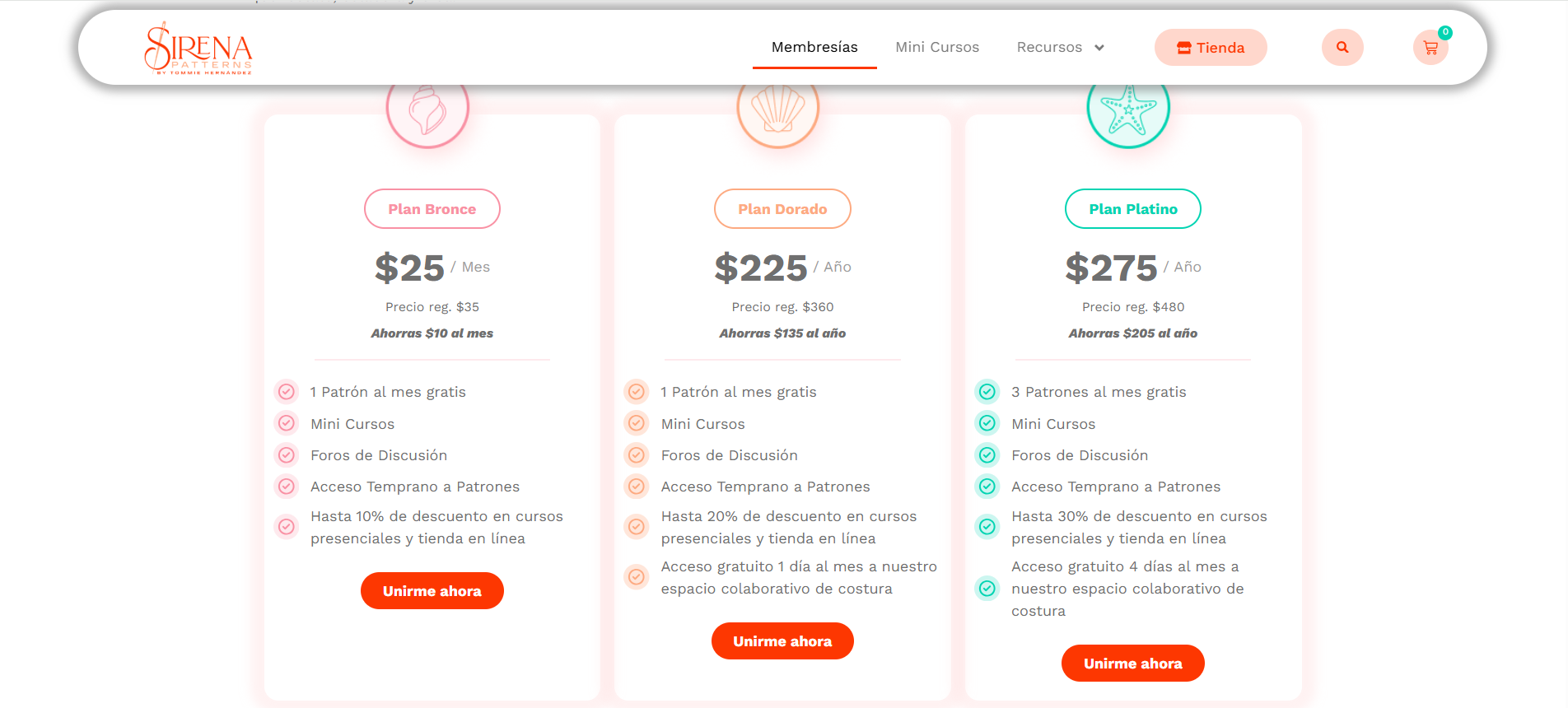Image resolution: width=1568 pixels, height=708 pixels.
Task: Open the shopping cart icon
Action: point(1430,48)
